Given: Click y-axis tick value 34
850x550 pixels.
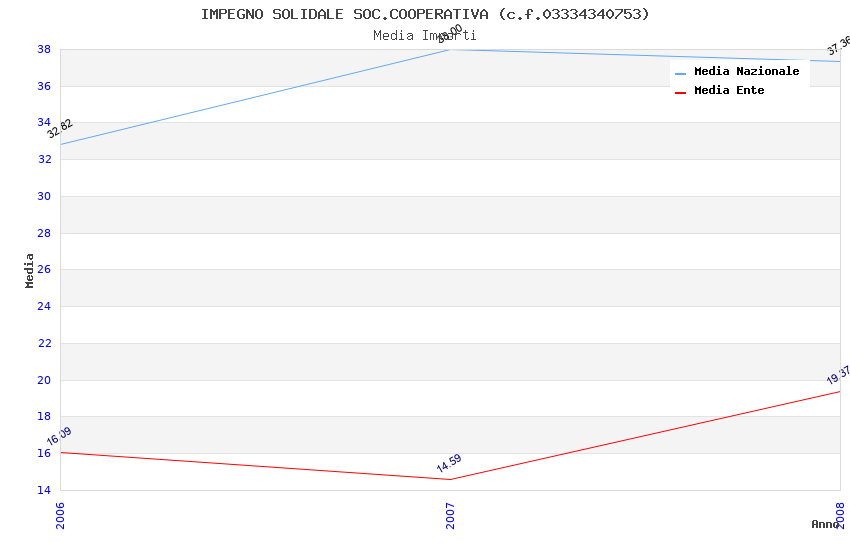Looking at the screenshot, I should (44, 122).
